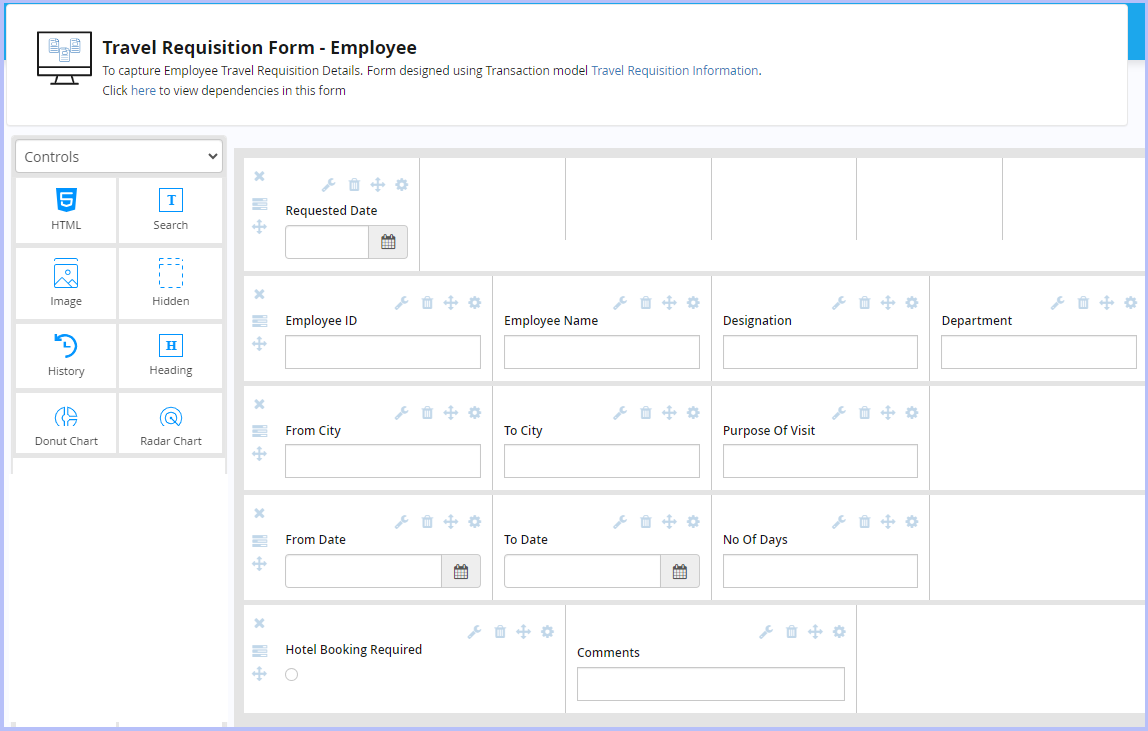
Task: Click the Purpose Of Visit input box
Action: pos(820,461)
